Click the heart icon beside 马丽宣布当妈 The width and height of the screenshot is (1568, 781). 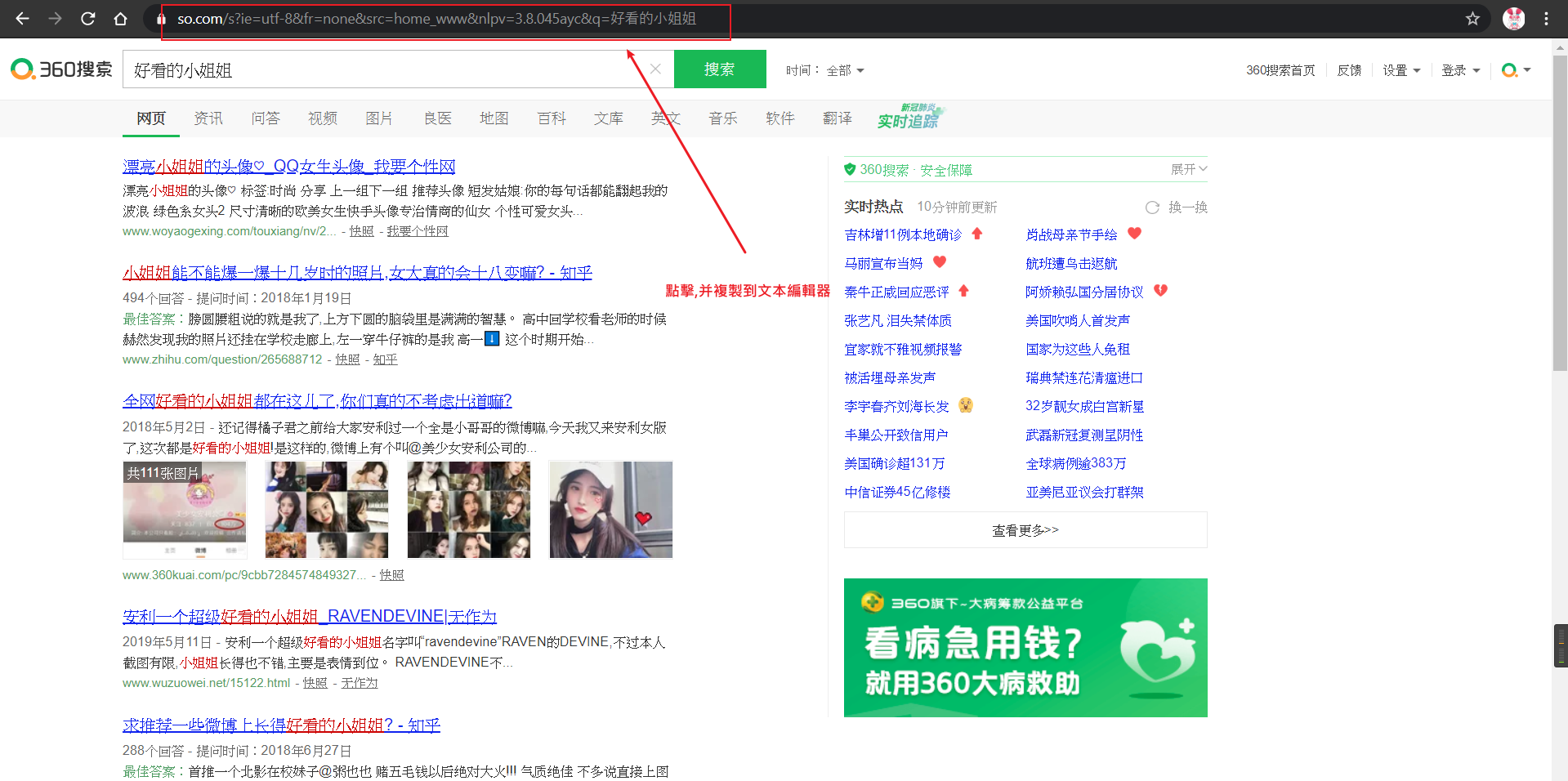pyautogui.click(x=940, y=262)
